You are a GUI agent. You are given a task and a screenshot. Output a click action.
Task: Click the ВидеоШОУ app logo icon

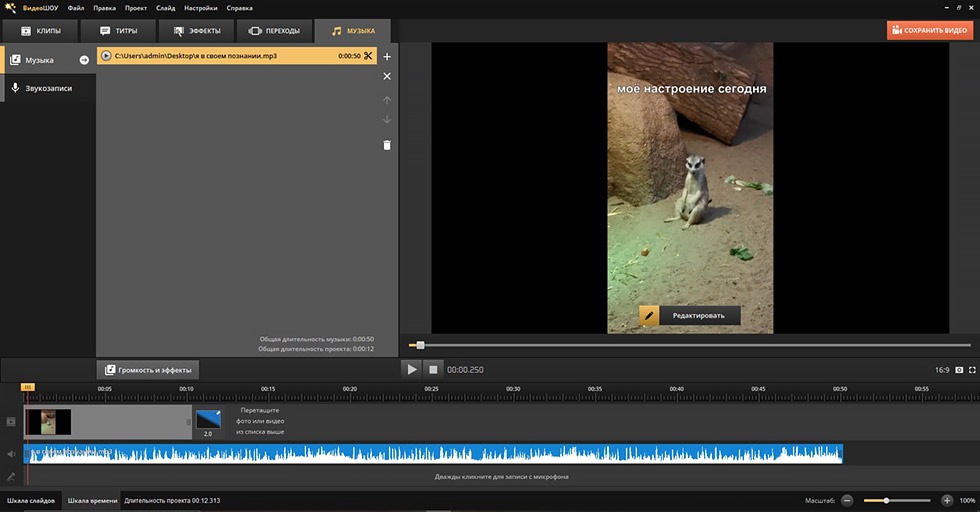pos(10,8)
